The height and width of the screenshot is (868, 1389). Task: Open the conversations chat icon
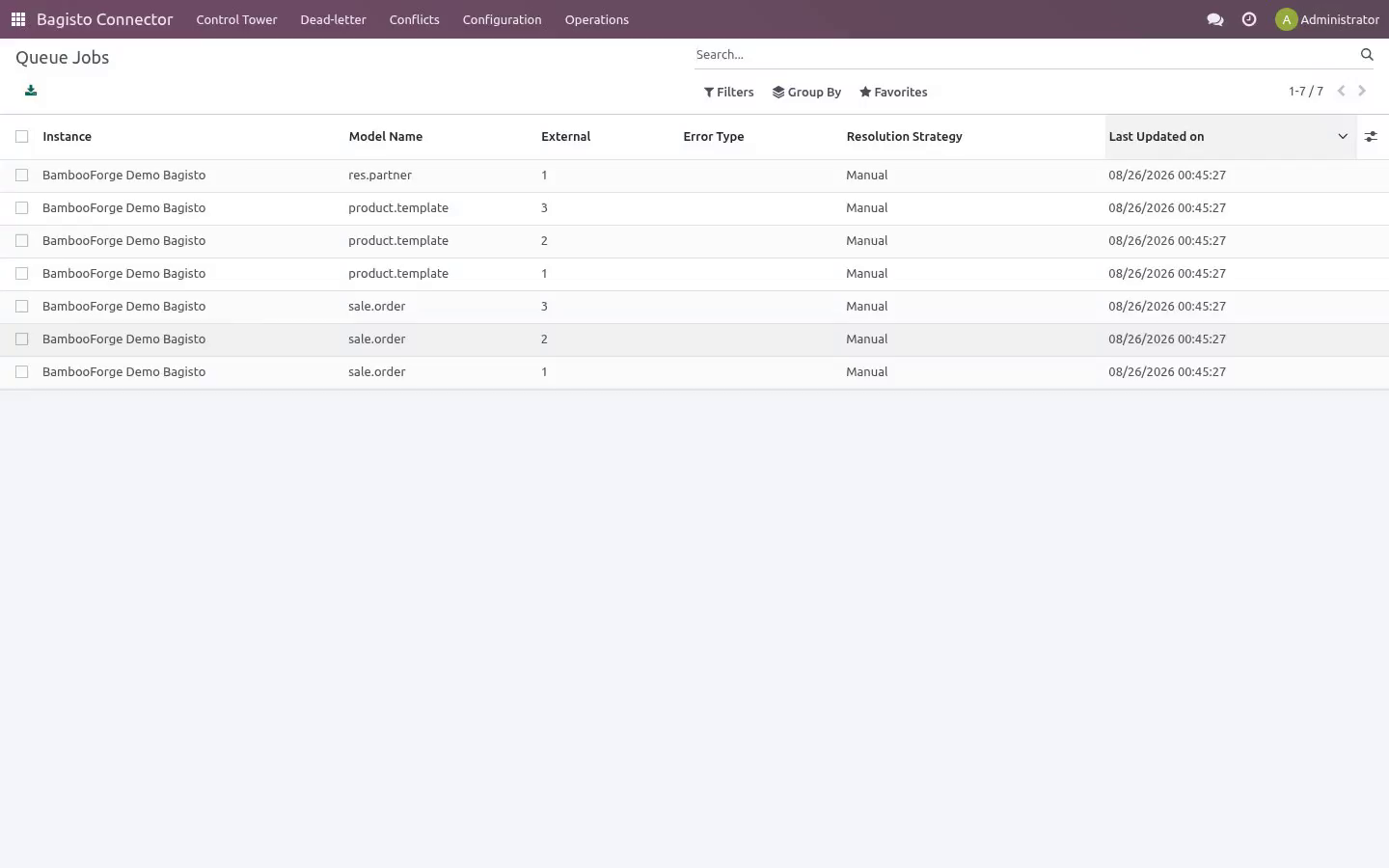pyautogui.click(x=1215, y=19)
